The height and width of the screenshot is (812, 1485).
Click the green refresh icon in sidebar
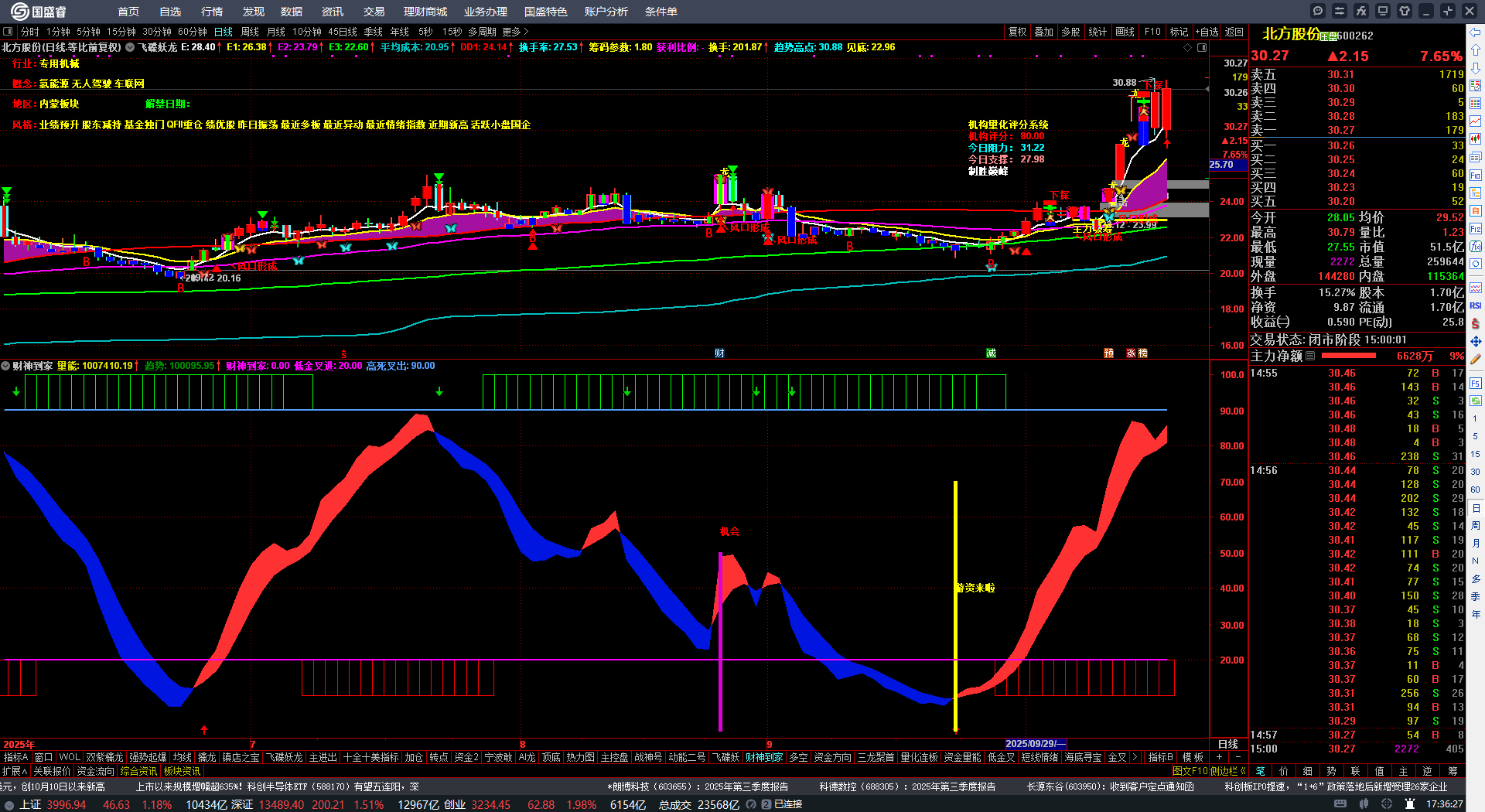click(1476, 401)
